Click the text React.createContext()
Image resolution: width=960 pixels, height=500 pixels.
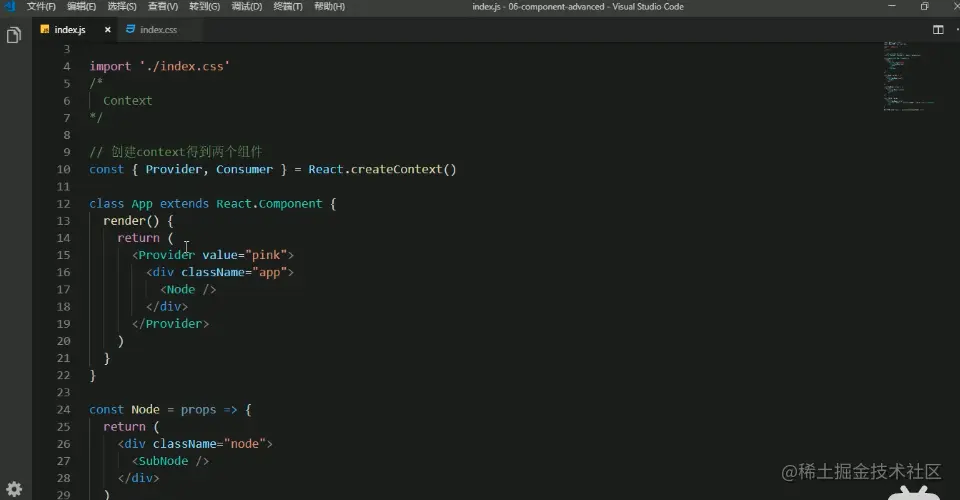point(382,170)
